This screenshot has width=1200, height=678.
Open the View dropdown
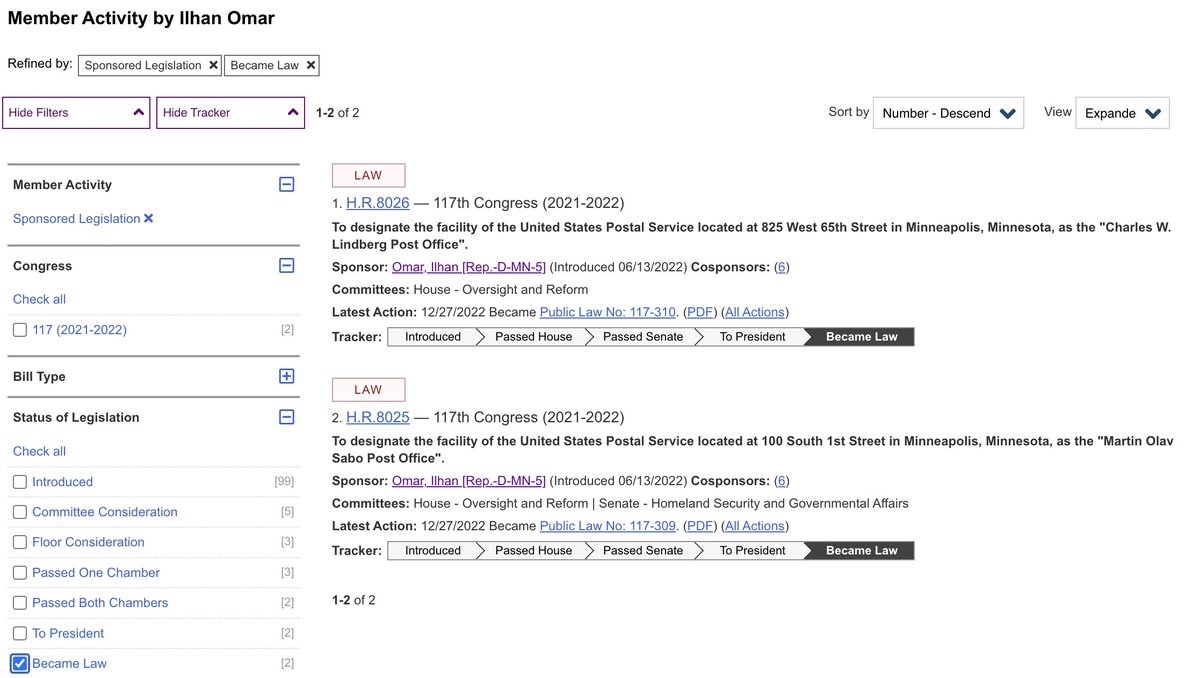(1122, 112)
